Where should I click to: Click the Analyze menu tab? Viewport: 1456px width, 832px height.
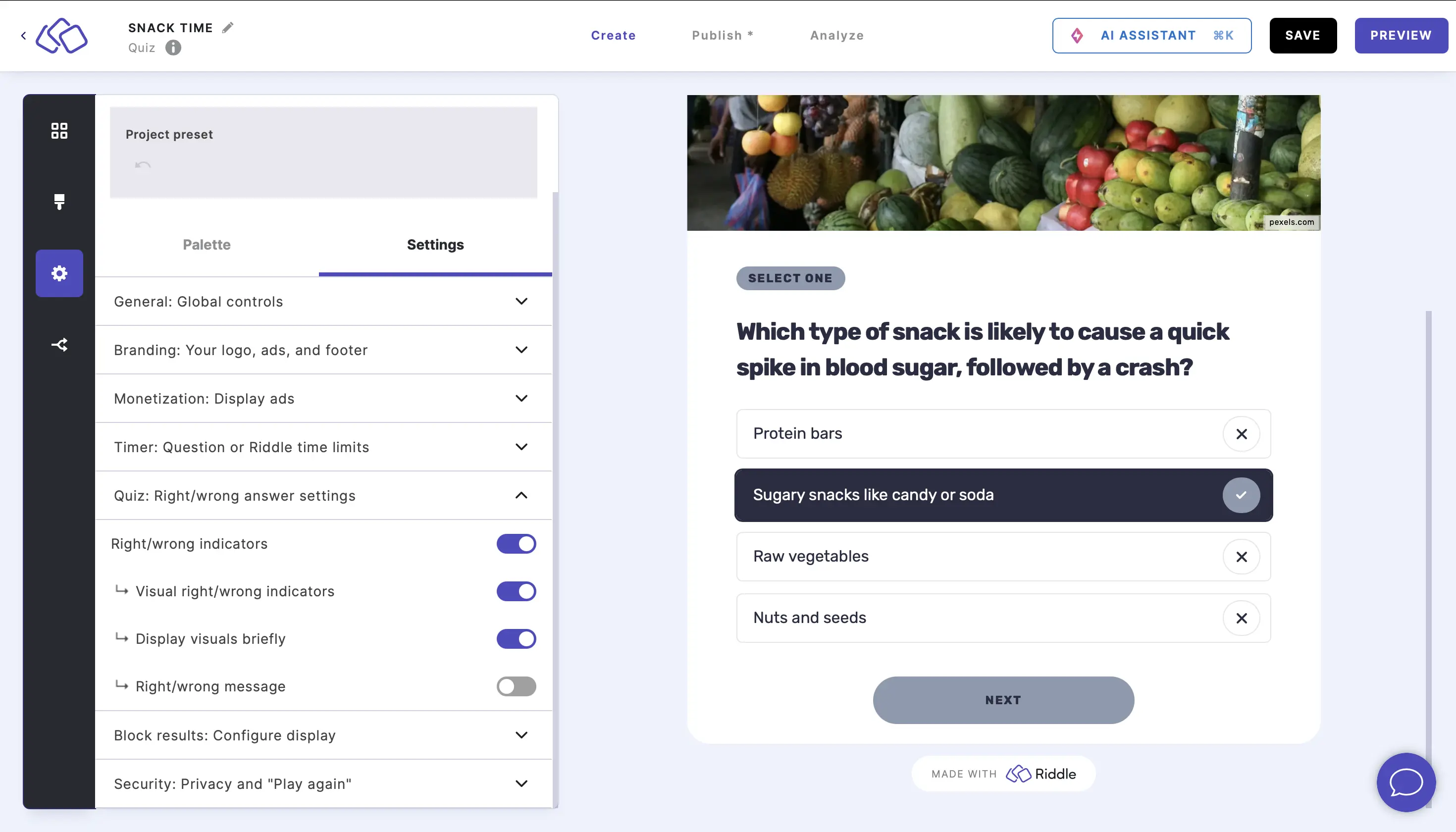point(838,35)
